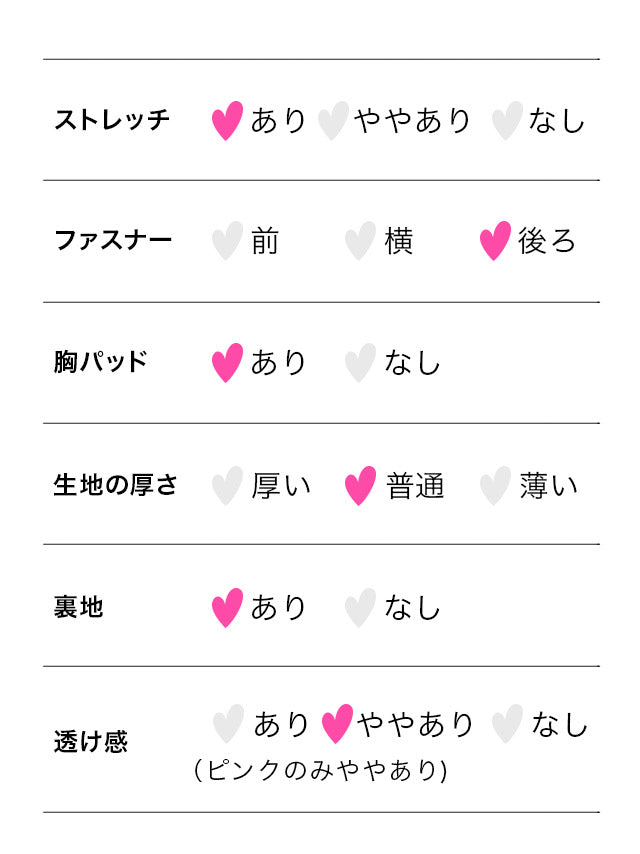Click the note text (ピンクのみややあり)
This screenshot has height=854, width=640.
[320, 771]
